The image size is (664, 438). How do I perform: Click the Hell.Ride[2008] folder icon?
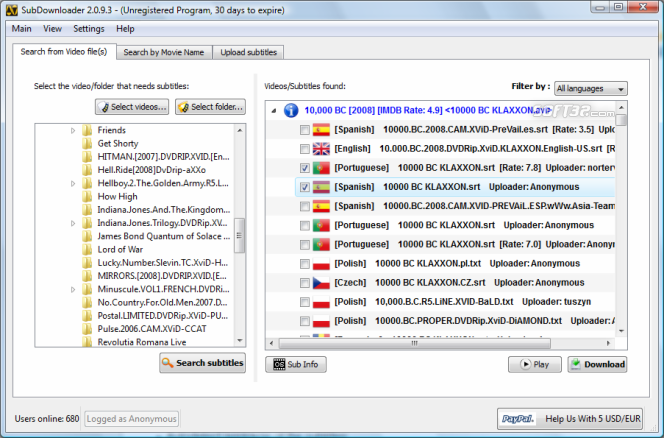tap(87, 170)
